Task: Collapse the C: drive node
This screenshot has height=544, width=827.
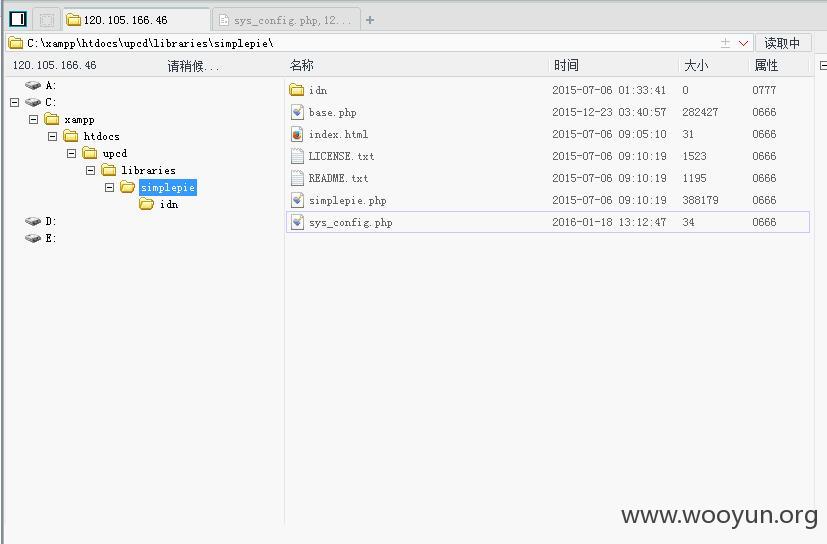Action: tap(14, 102)
